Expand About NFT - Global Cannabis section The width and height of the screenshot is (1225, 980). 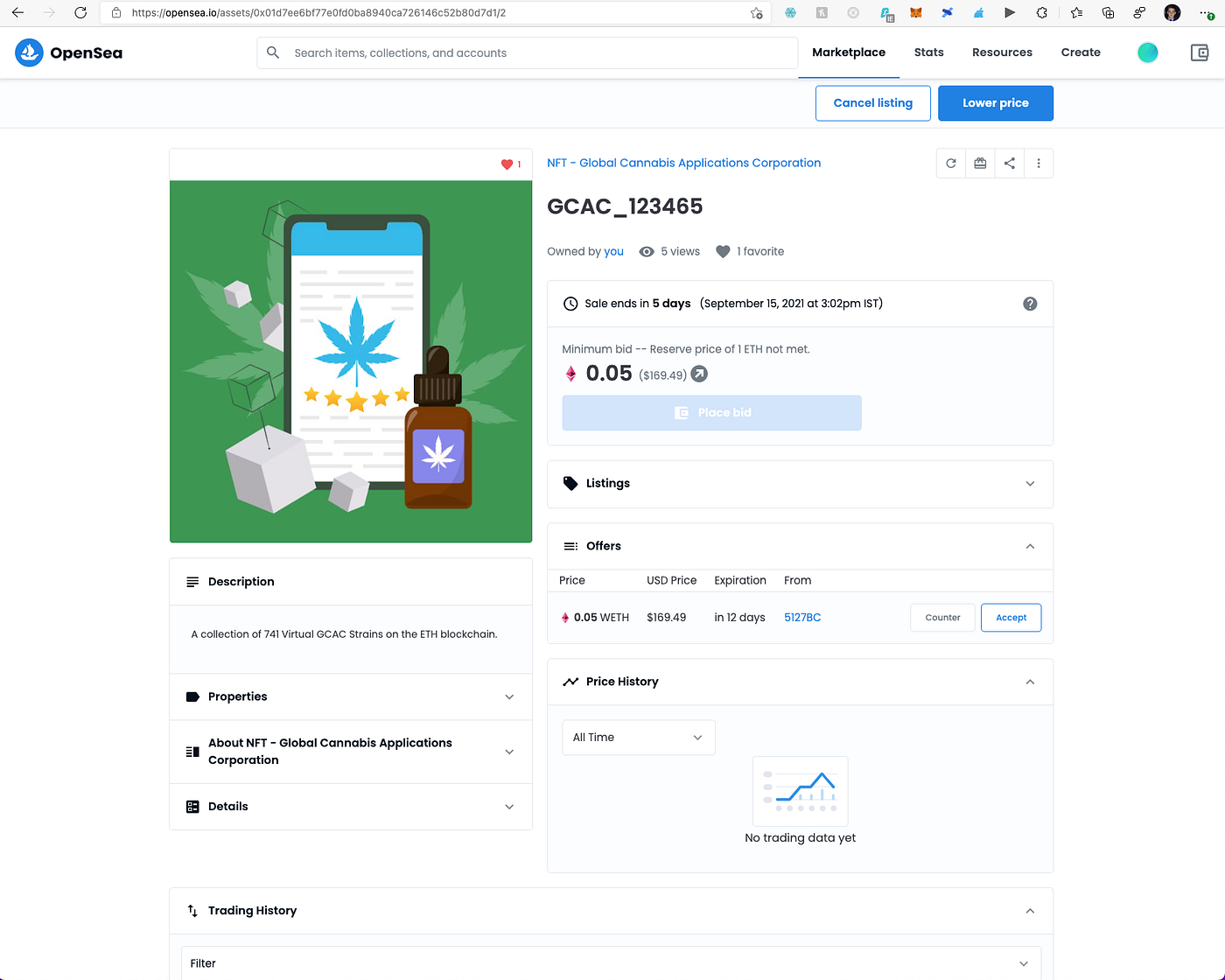tap(350, 752)
